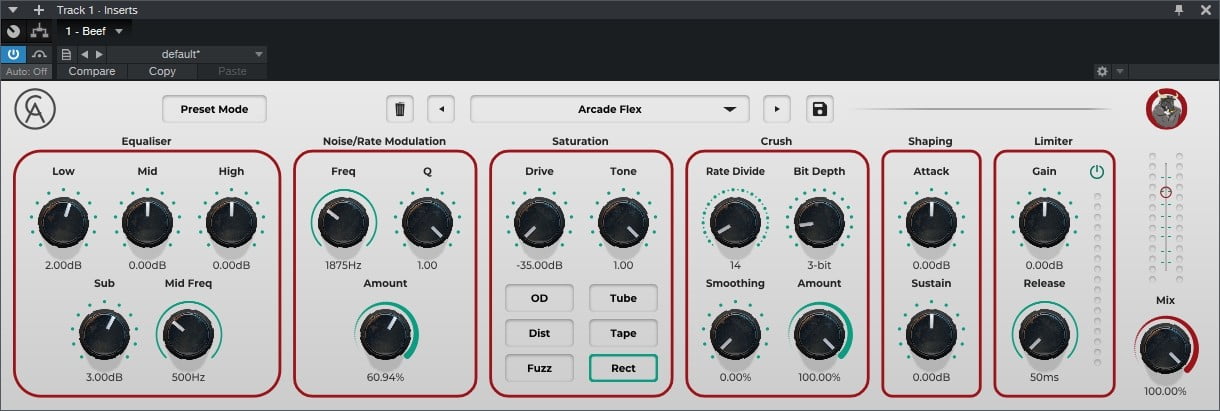Delete preset with trash can icon
The width and height of the screenshot is (1220, 411).
pos(400,109)
